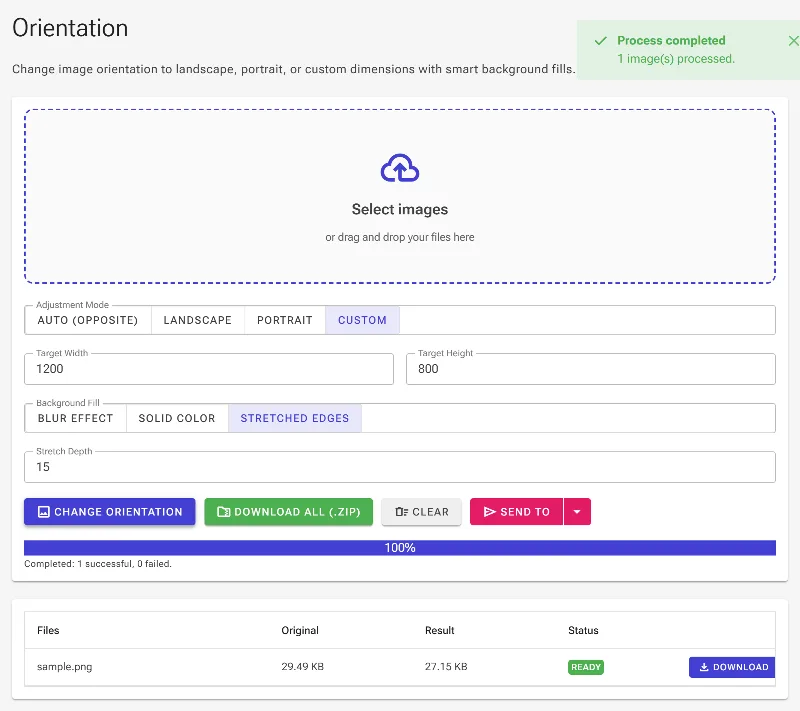Click the Target Width input field
Screen dimensions: 800x711
209,369
